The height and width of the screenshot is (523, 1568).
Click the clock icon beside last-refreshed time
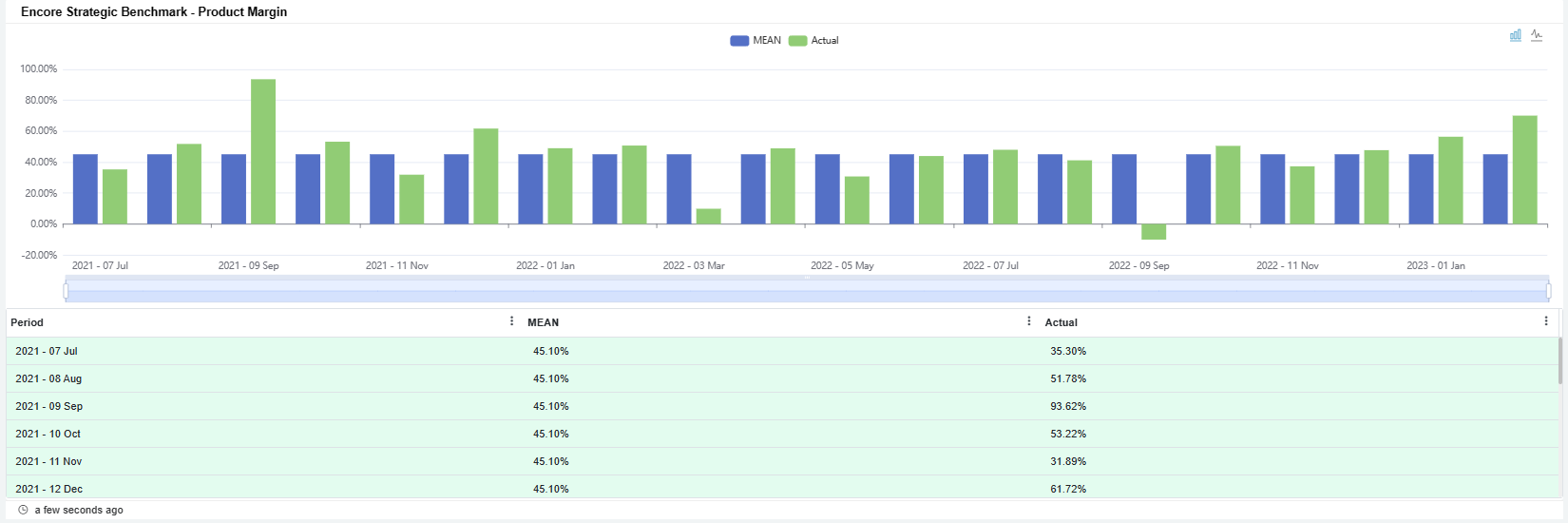tap(24, 510)
